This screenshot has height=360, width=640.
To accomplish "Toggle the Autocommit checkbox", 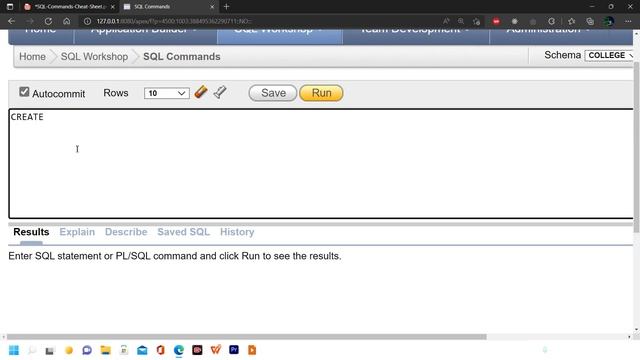I will pos(24,92).
